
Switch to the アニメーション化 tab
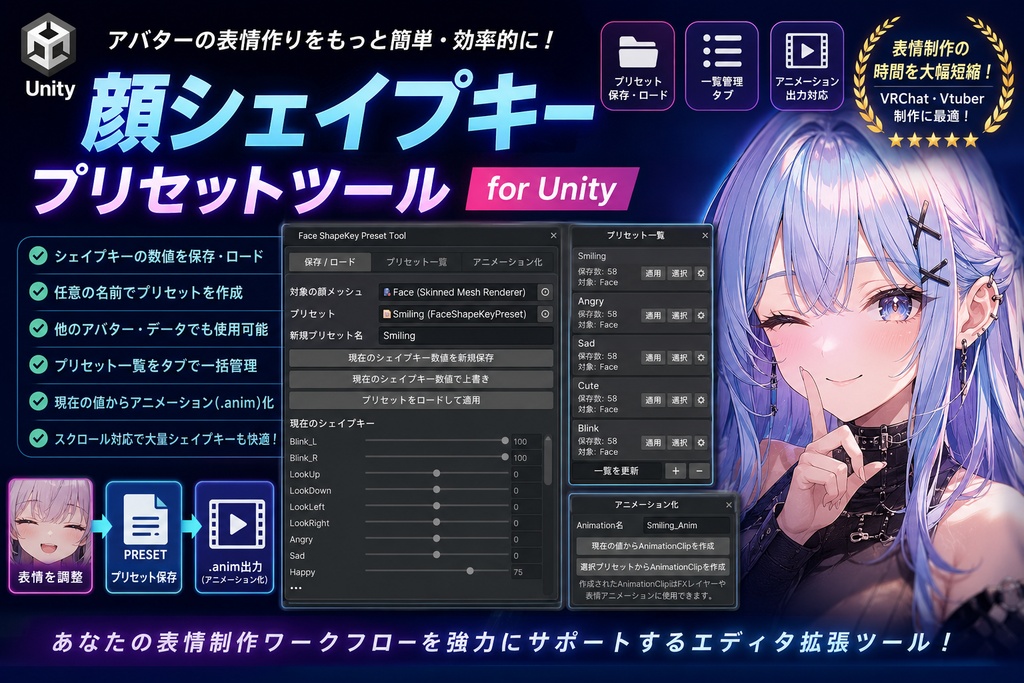[507, 262]
